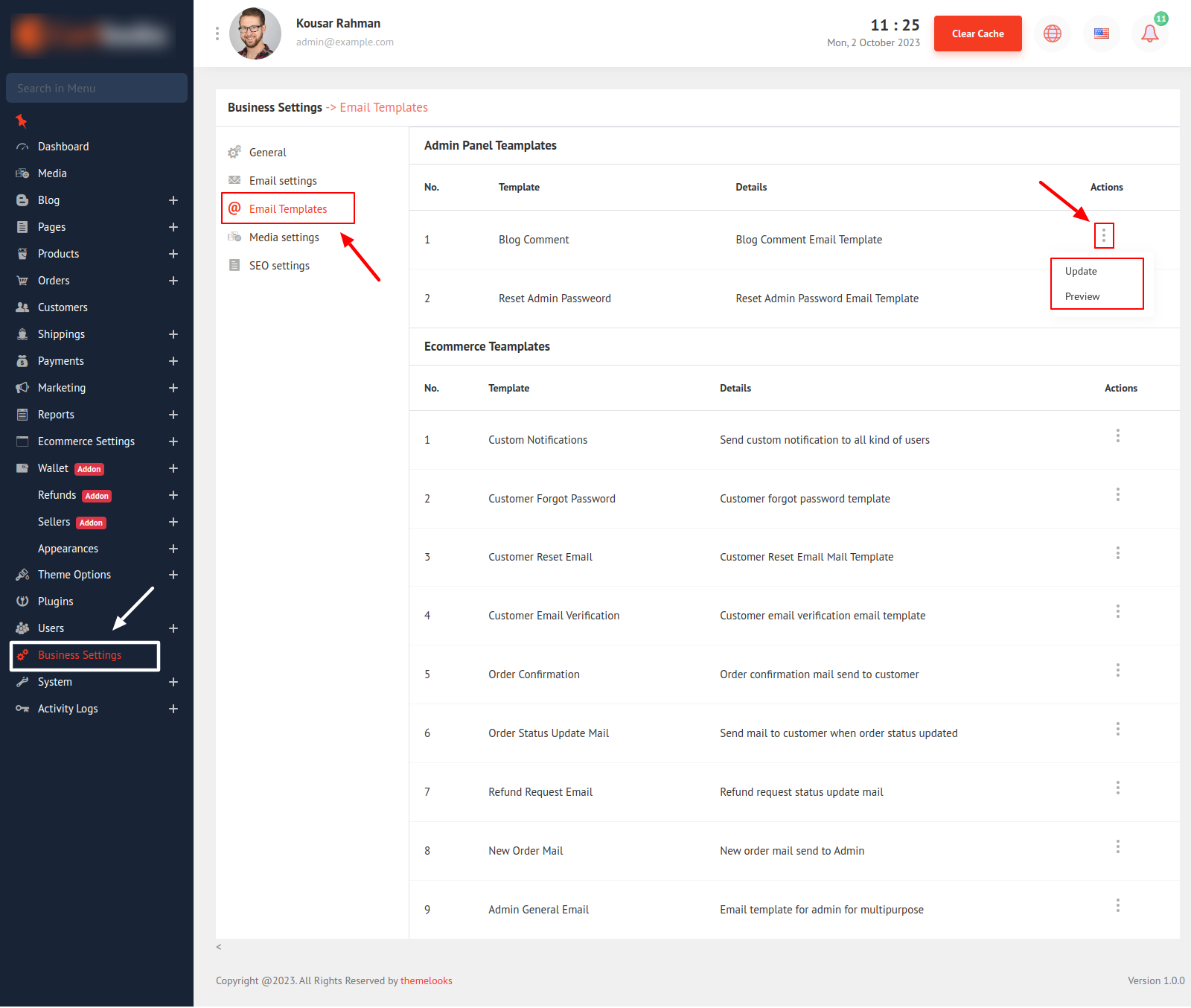Follow the themelooks footer link
Viewport: 1191px width, 1008px height.
pyautogui.click(x=426, y=981)
